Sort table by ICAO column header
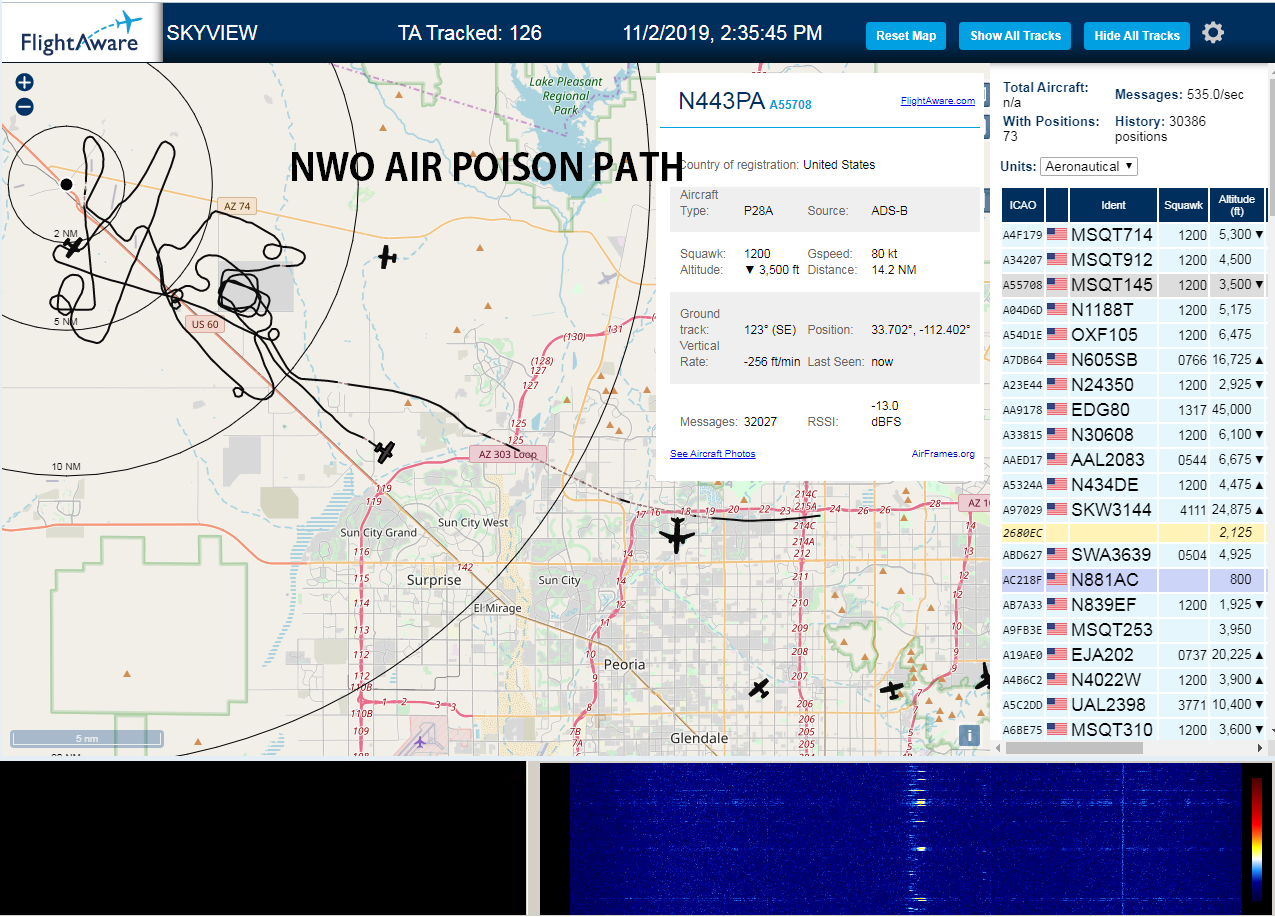This screenshot has width=1275, height=917. click(x=1023, y=205)
